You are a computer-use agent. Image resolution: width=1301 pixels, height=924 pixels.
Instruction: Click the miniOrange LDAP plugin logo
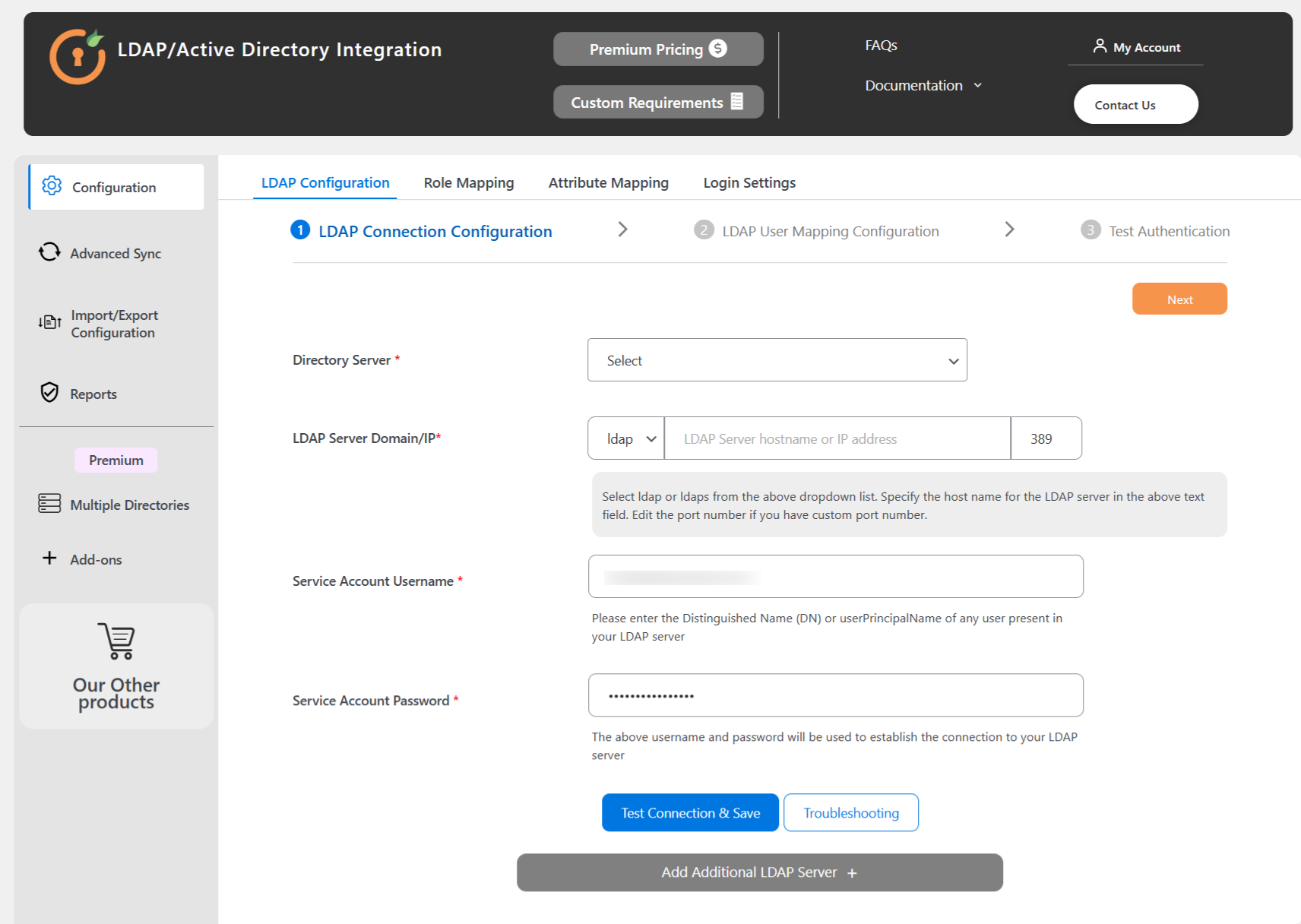78,56
